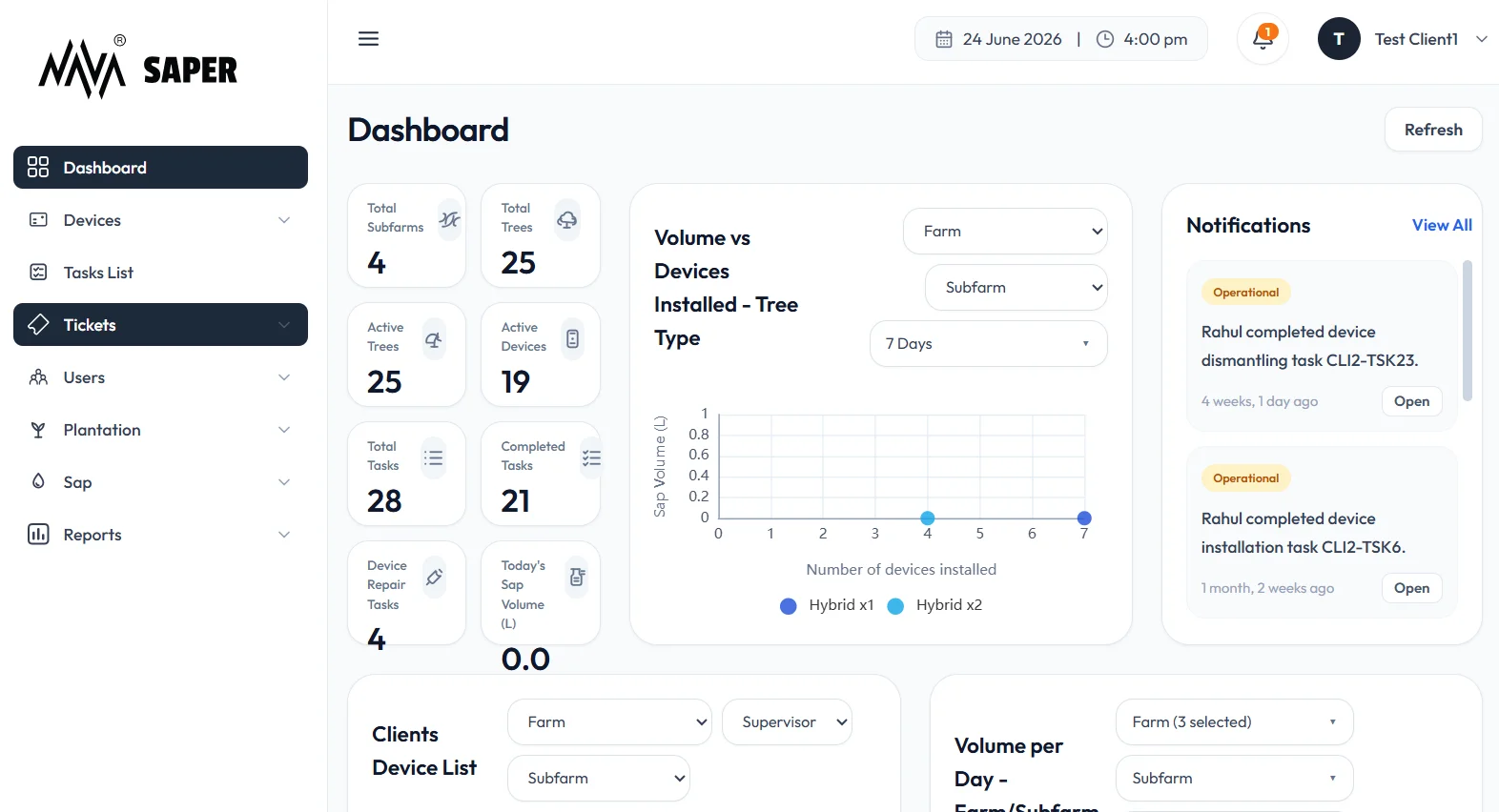This screenshot has height=812, width=1499.
Task: Open the Tasks List menu item
Action: [x=160, y=273]
